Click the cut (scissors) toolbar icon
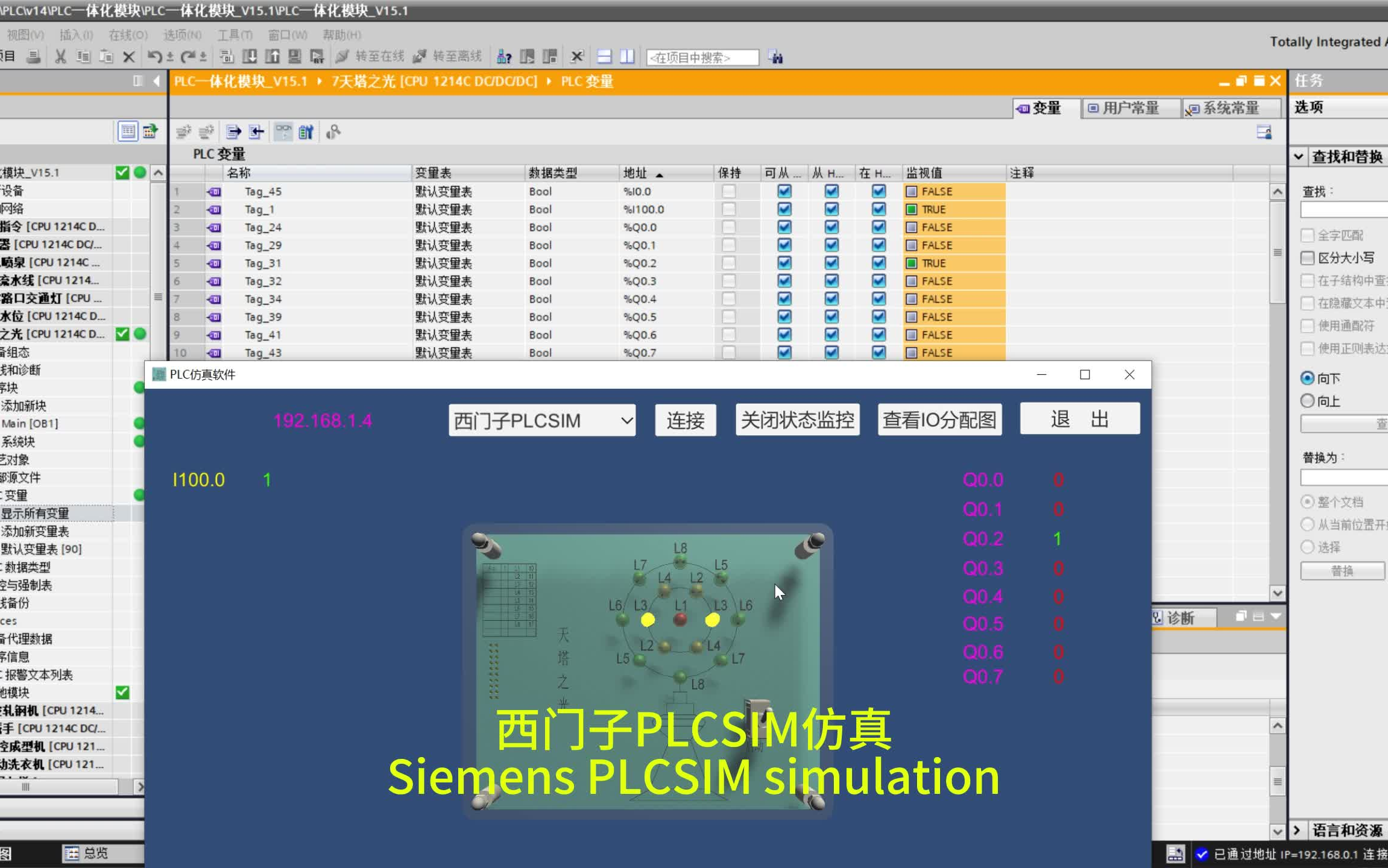 click(x=60, y=56)
